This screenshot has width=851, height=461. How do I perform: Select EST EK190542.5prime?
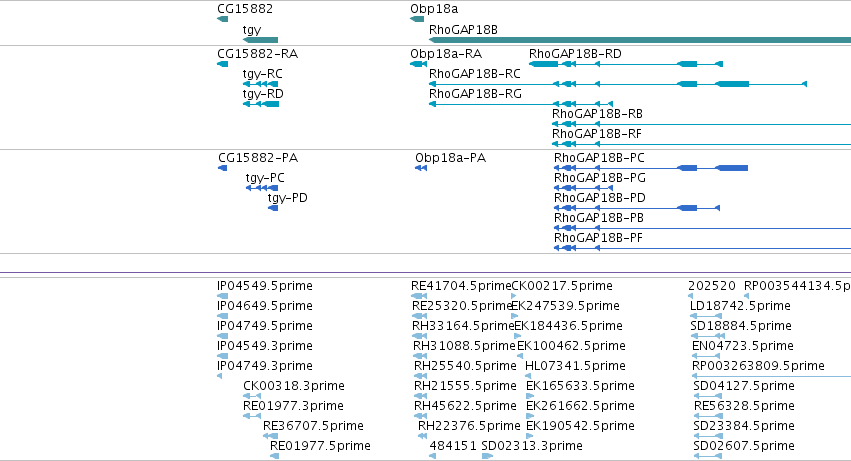(580, 427)
